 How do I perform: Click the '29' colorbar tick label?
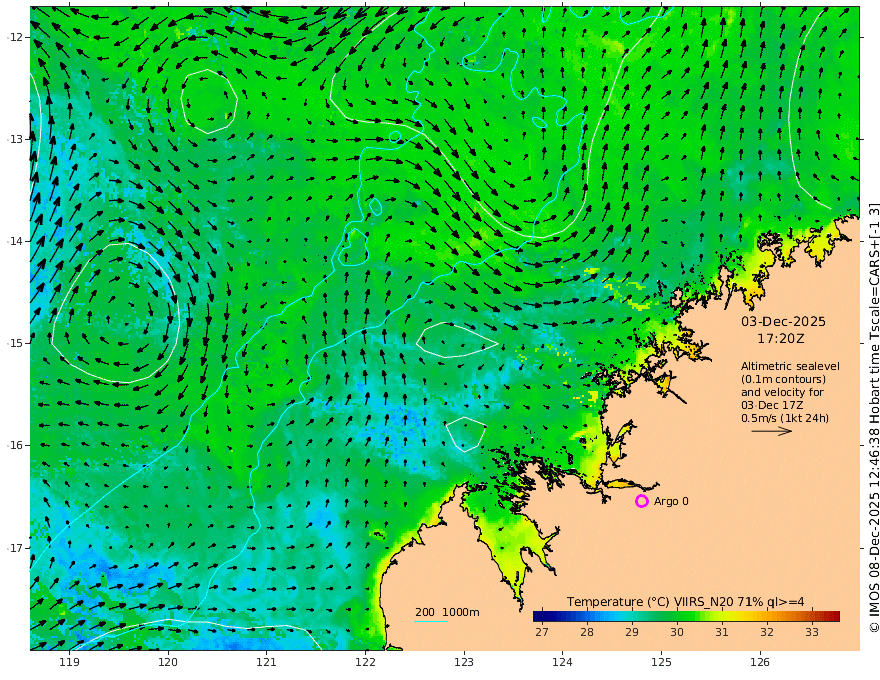[x=632, y=632]
